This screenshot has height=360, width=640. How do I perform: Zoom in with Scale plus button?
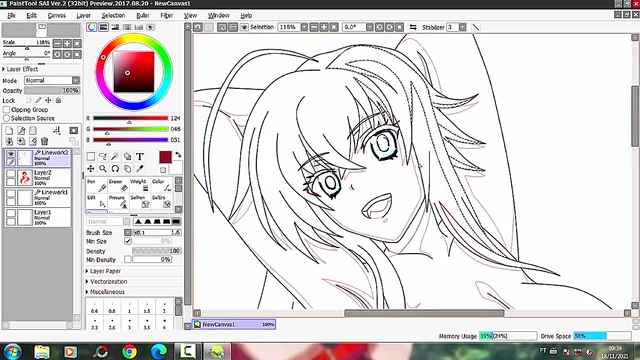pos(67,43)
